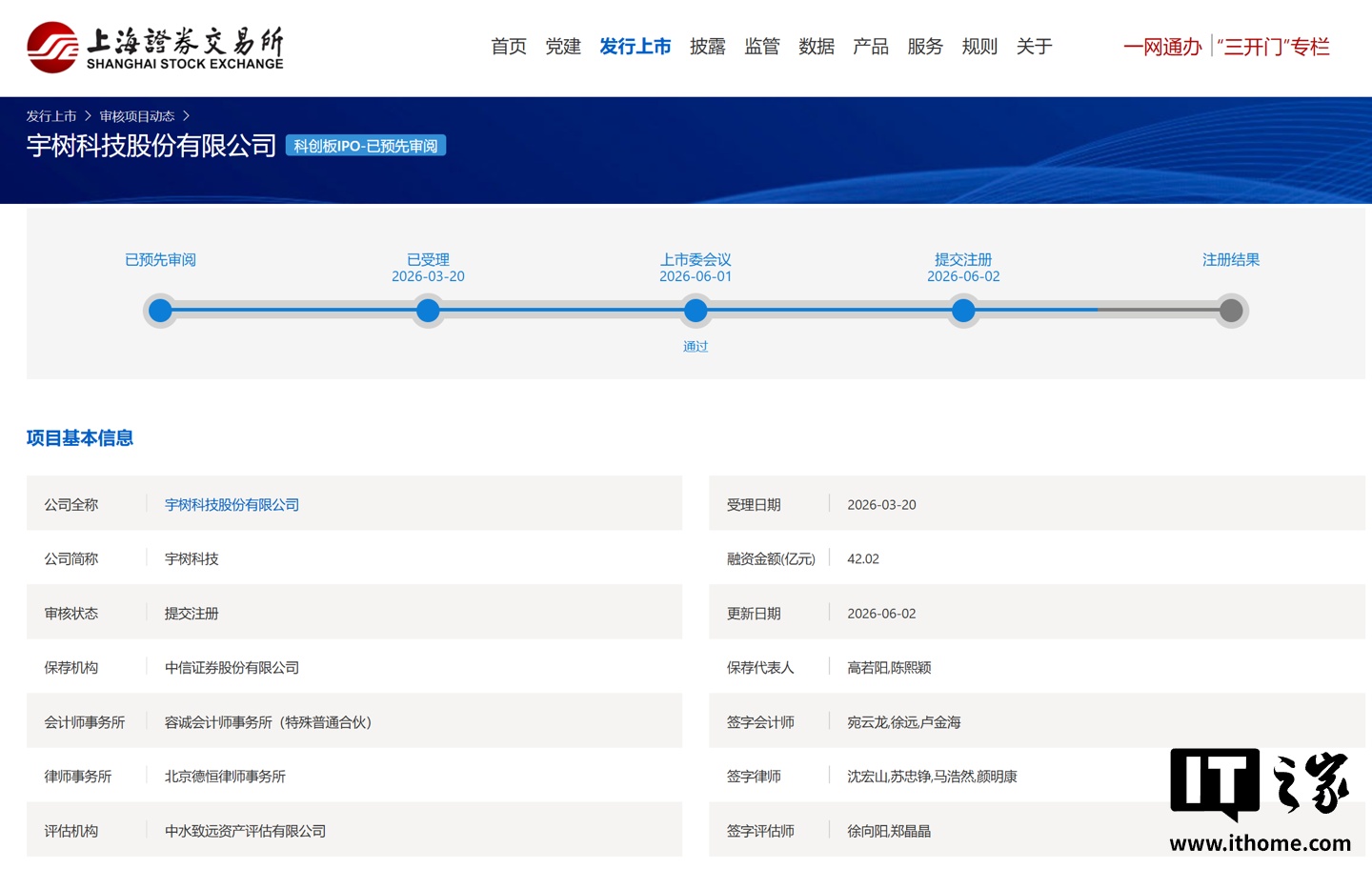Go to 审核项目动态 breadcrumb

[137, 116]
